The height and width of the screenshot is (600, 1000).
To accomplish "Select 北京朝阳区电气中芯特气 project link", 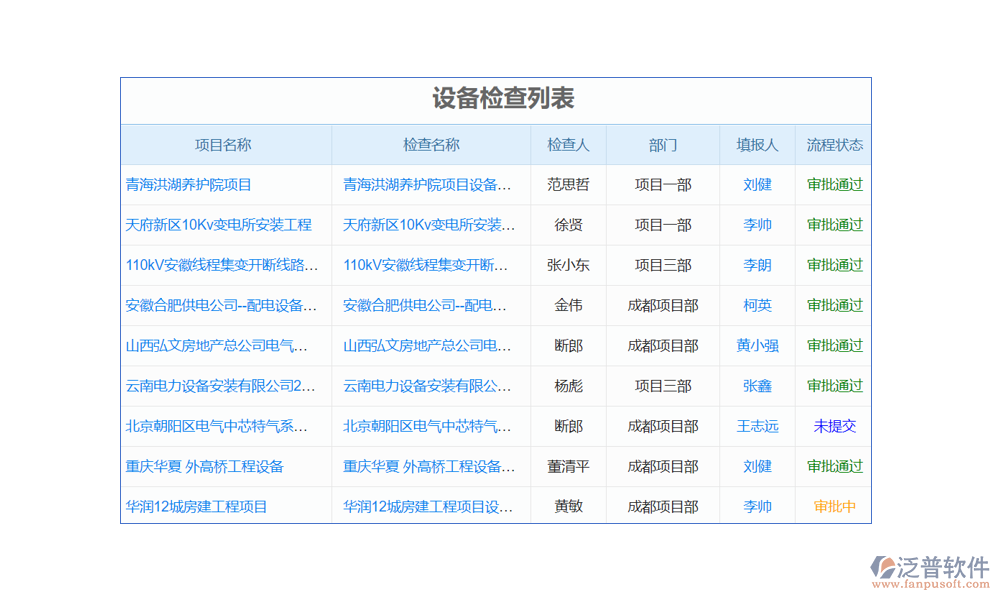I will pos(217,426).
